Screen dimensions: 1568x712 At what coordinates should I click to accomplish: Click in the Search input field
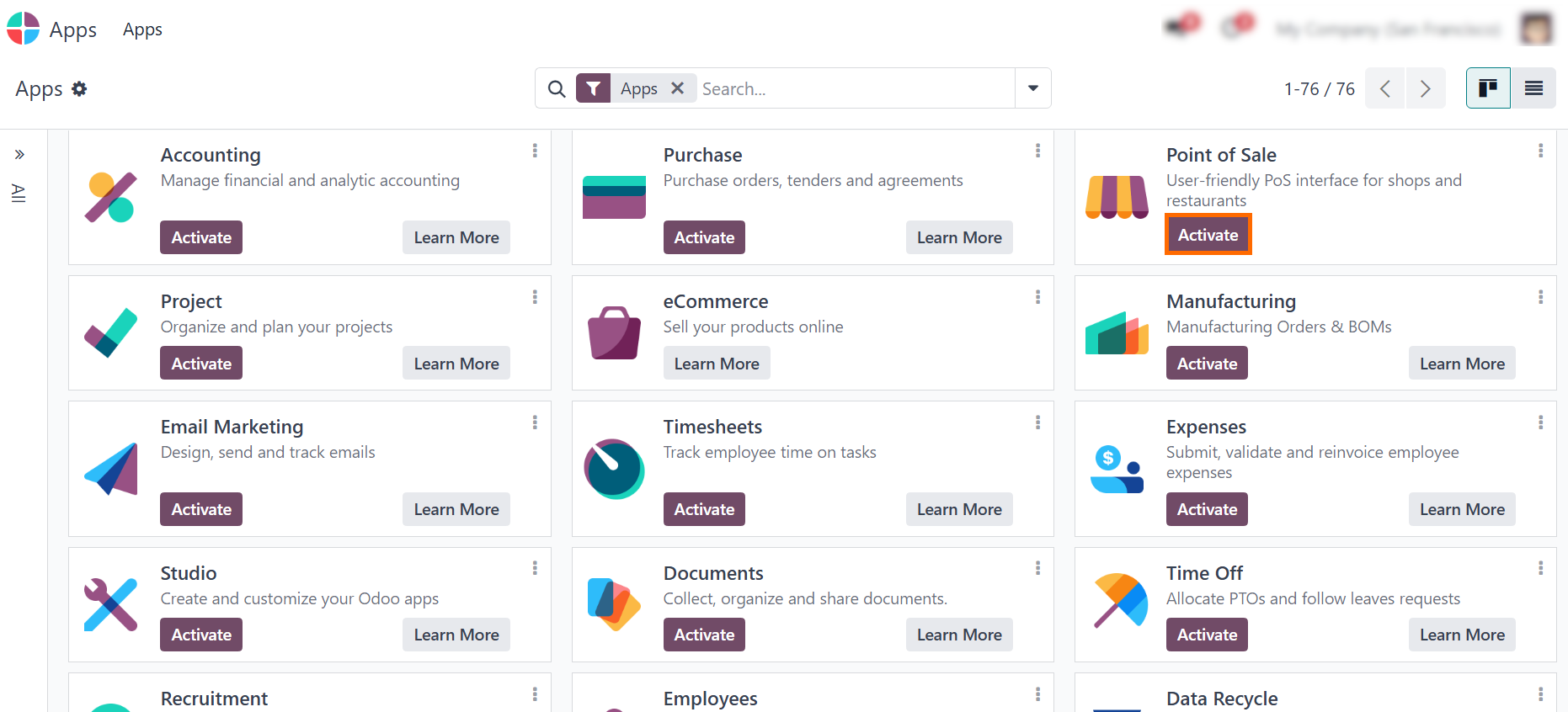[x=856, y=88]
